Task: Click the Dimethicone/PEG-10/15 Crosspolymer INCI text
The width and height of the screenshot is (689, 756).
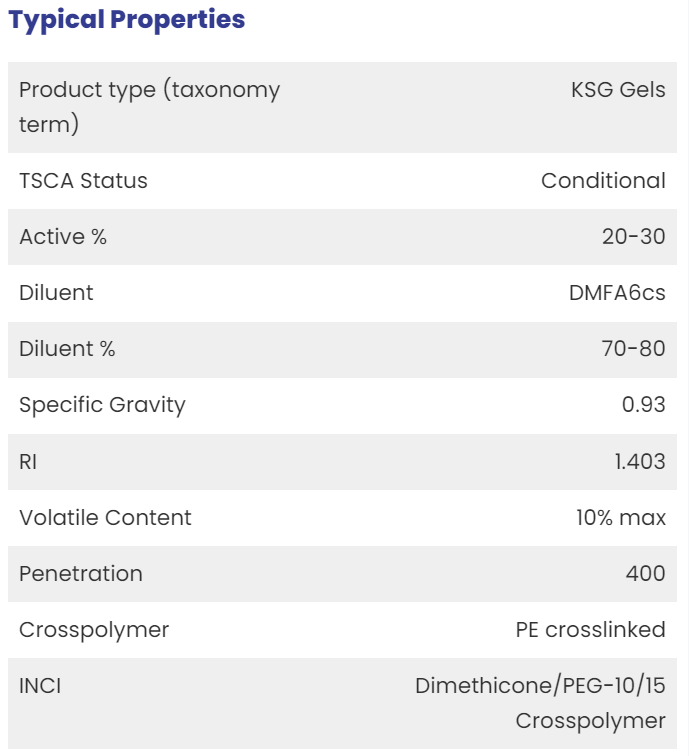Action: [540, 703]
